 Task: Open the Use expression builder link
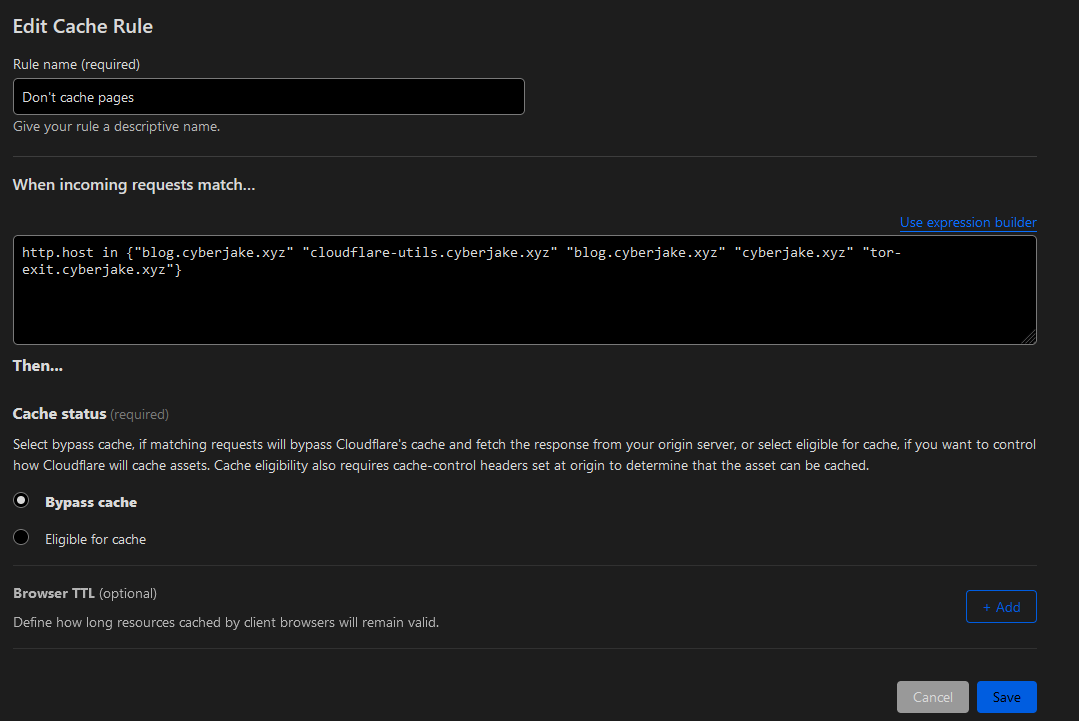click(967, 222)
